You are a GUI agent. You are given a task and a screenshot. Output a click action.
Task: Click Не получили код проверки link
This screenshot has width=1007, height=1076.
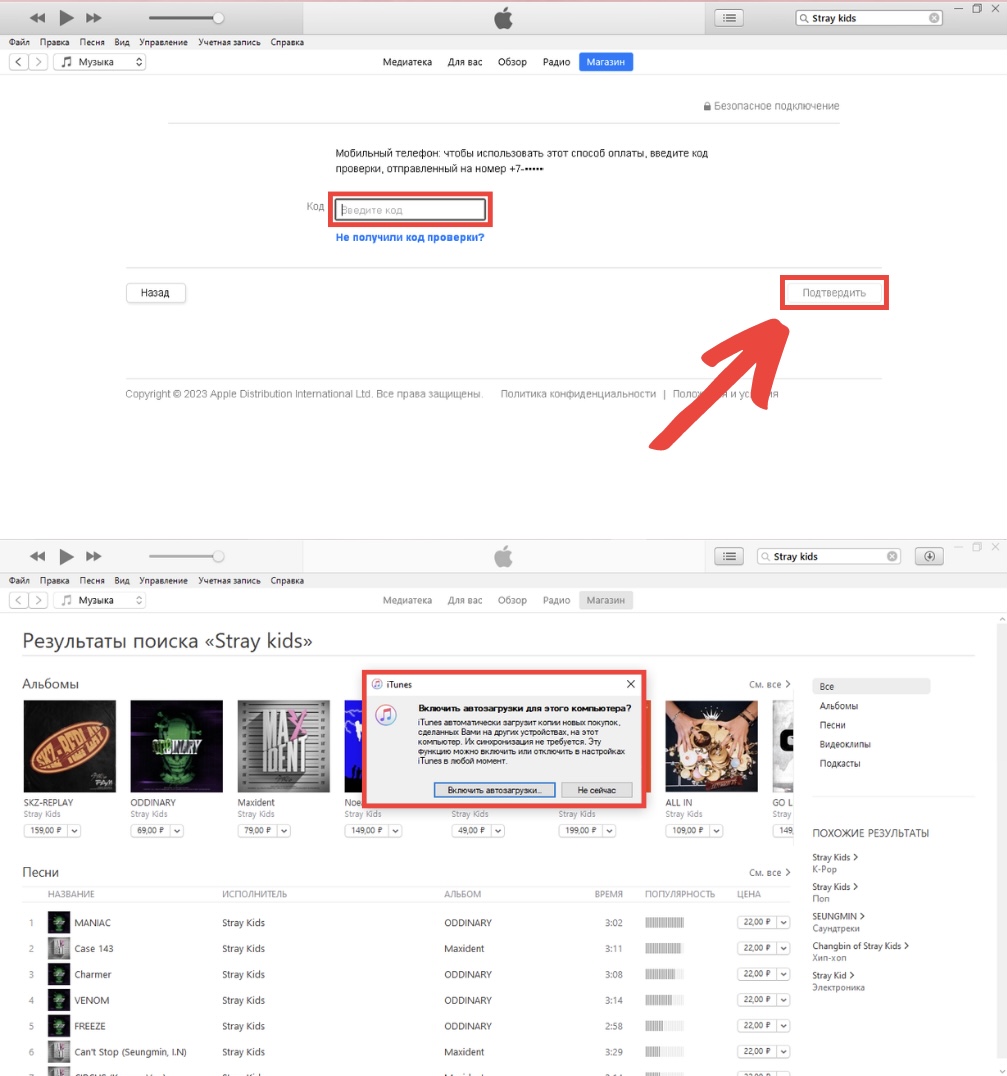coord(410,237)
